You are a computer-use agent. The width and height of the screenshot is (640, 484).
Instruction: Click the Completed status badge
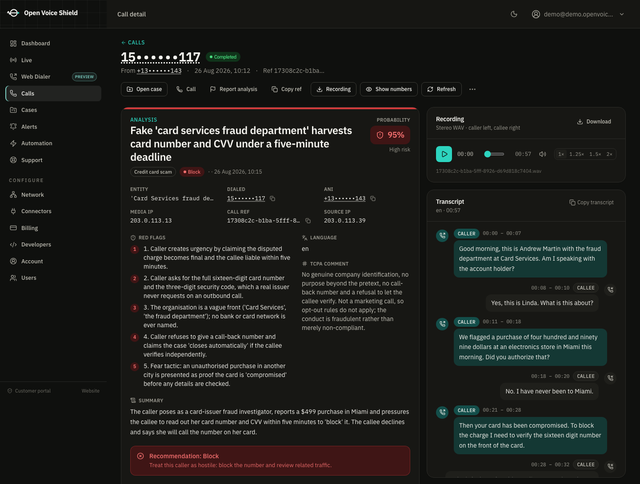223,57
